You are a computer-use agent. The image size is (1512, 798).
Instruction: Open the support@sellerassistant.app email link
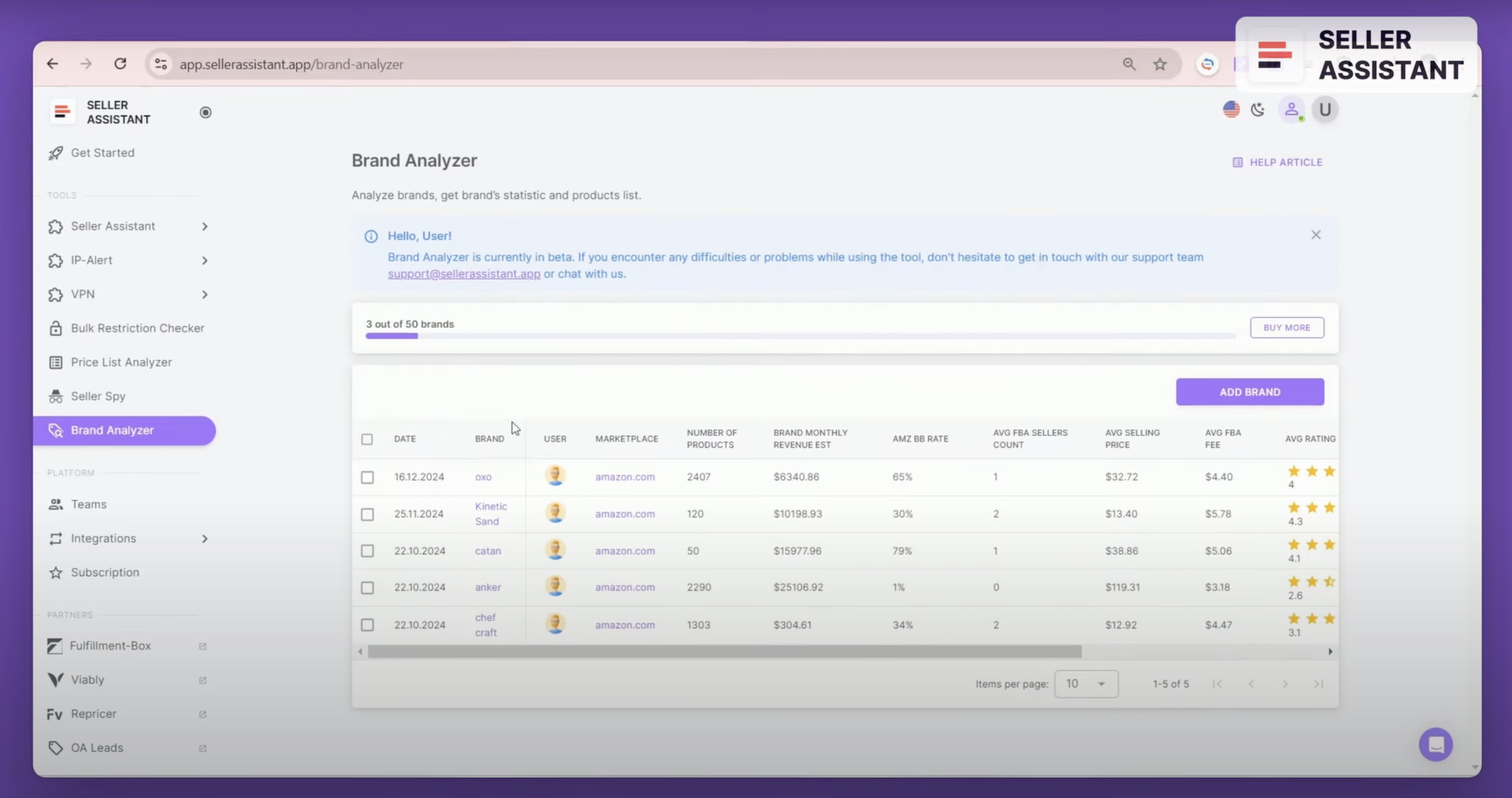[x=463, y=273]
